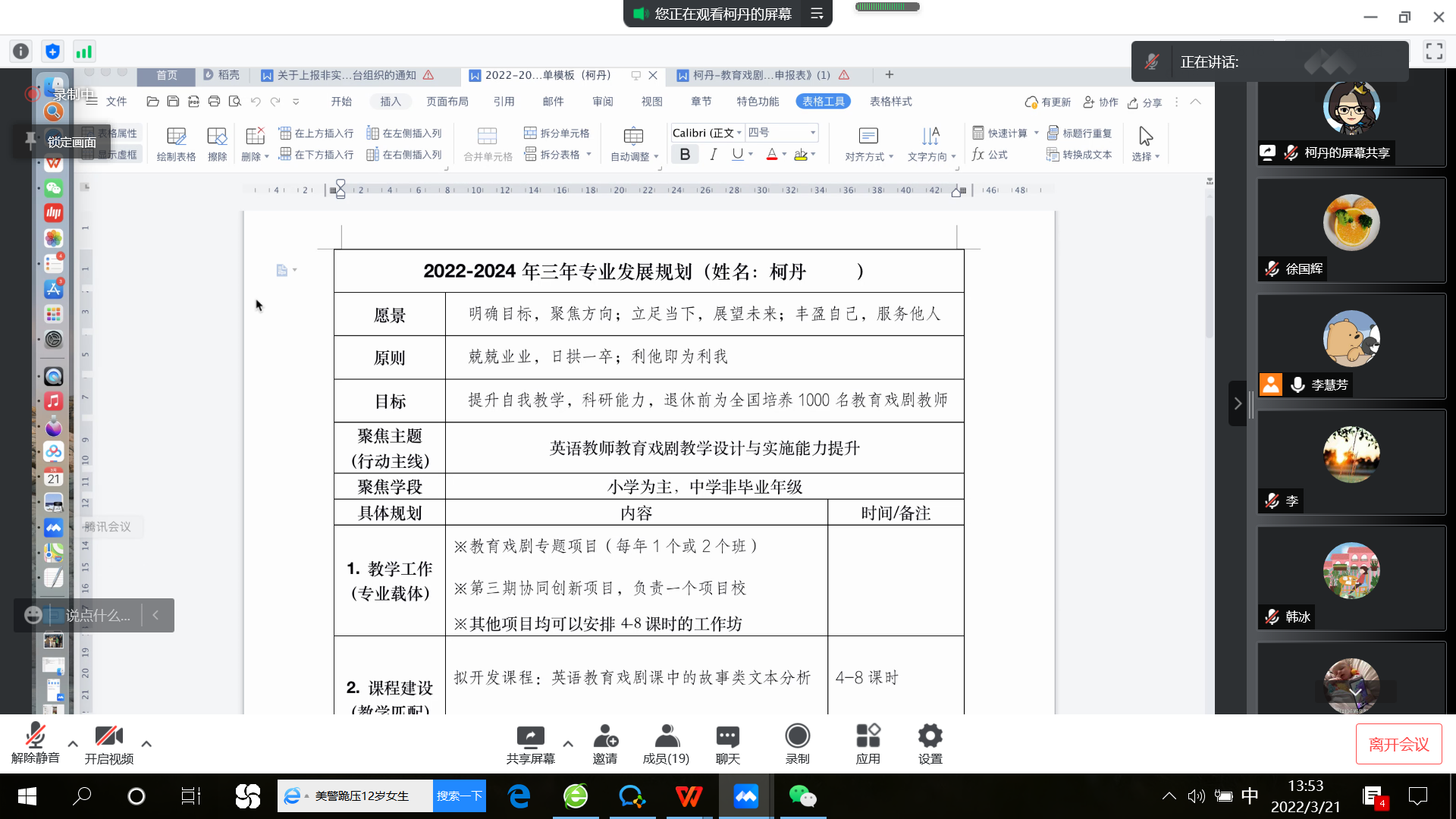1456x819 pixels.
Task: Click 在右侧插入列 button
Action: click(404, 155)
